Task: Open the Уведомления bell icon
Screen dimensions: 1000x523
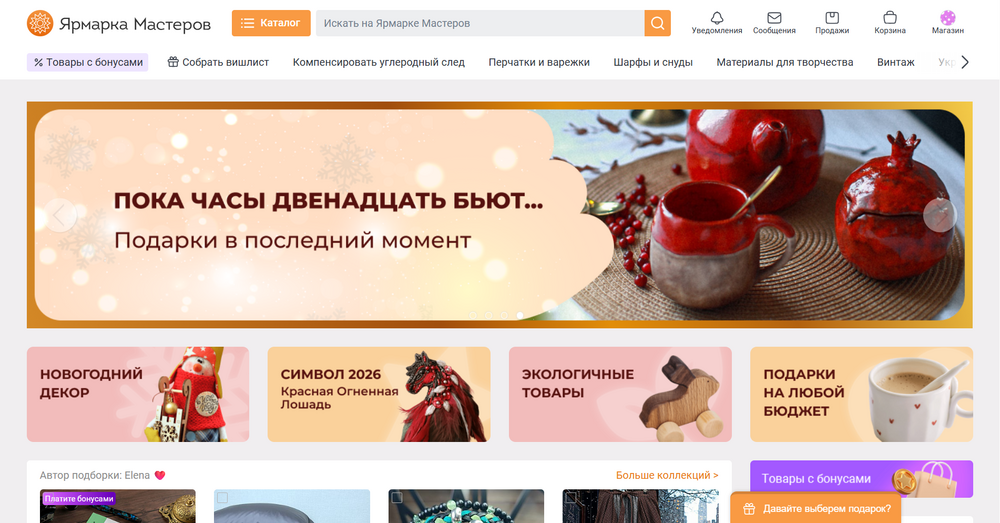Action: [717, 18]
